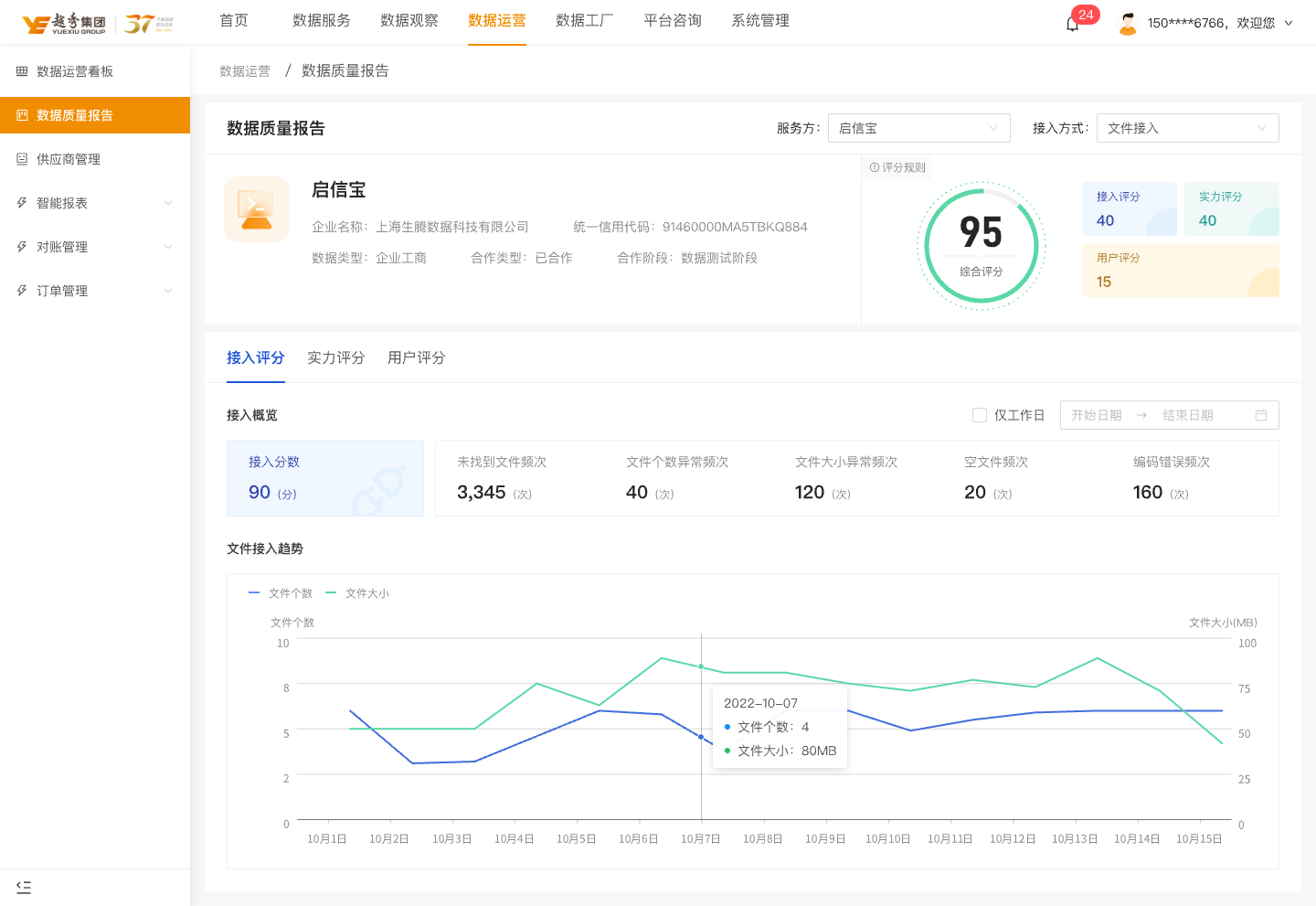This screenshot has height=906, width=1316.
Task: Open 数据运营看板 in sidebar
Action: 95,71
